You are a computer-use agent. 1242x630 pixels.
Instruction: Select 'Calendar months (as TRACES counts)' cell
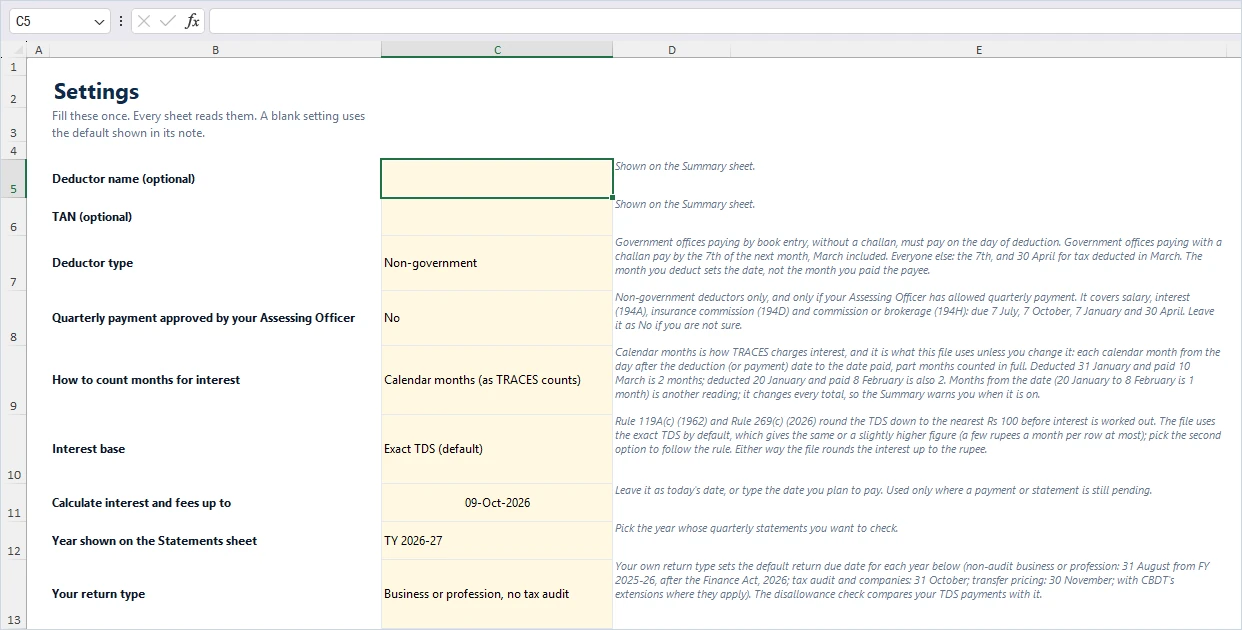497,380
